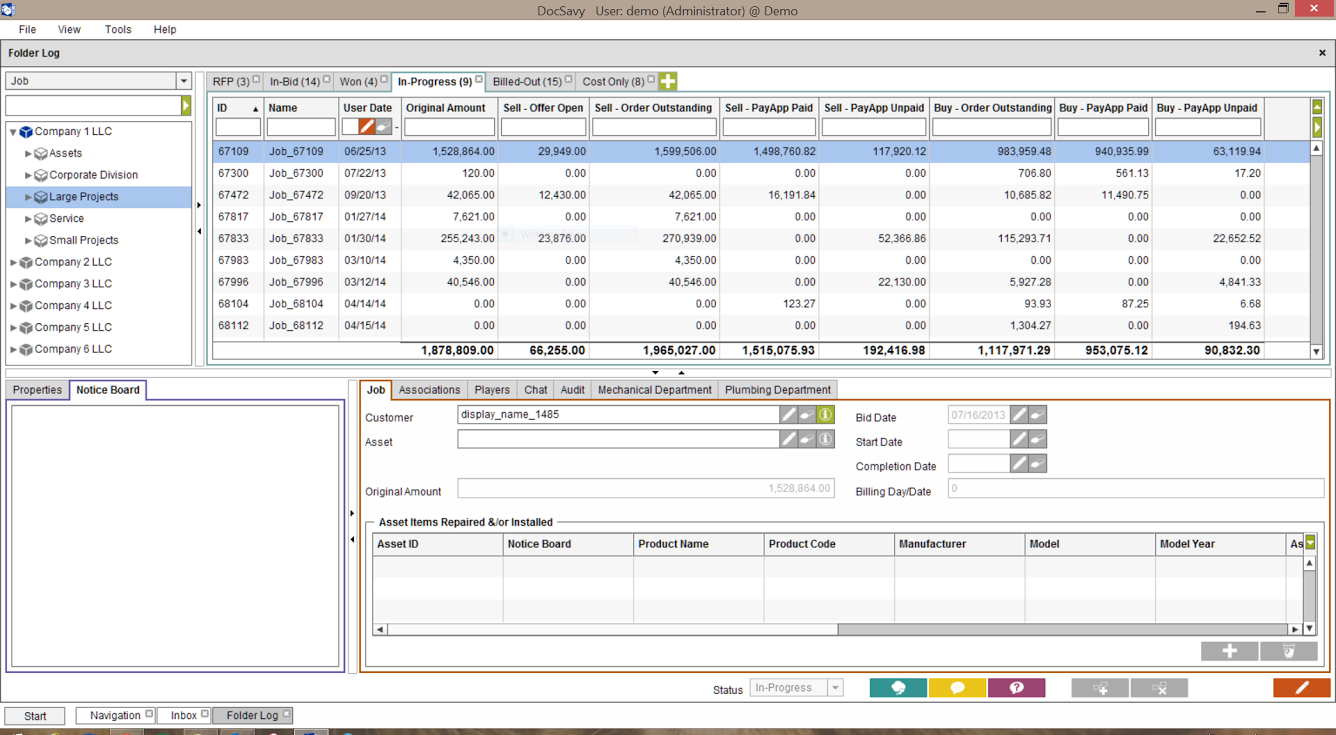Click the grey remove-record button
The image size is (1336, 735).
(1159, 688)
